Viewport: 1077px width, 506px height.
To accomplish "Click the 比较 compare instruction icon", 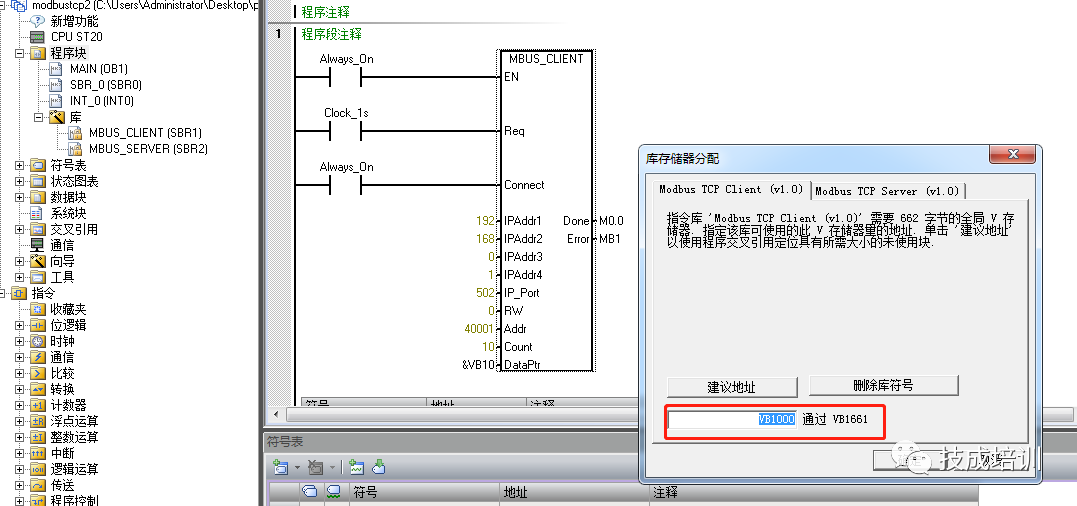I will click(x=37, y=373).
